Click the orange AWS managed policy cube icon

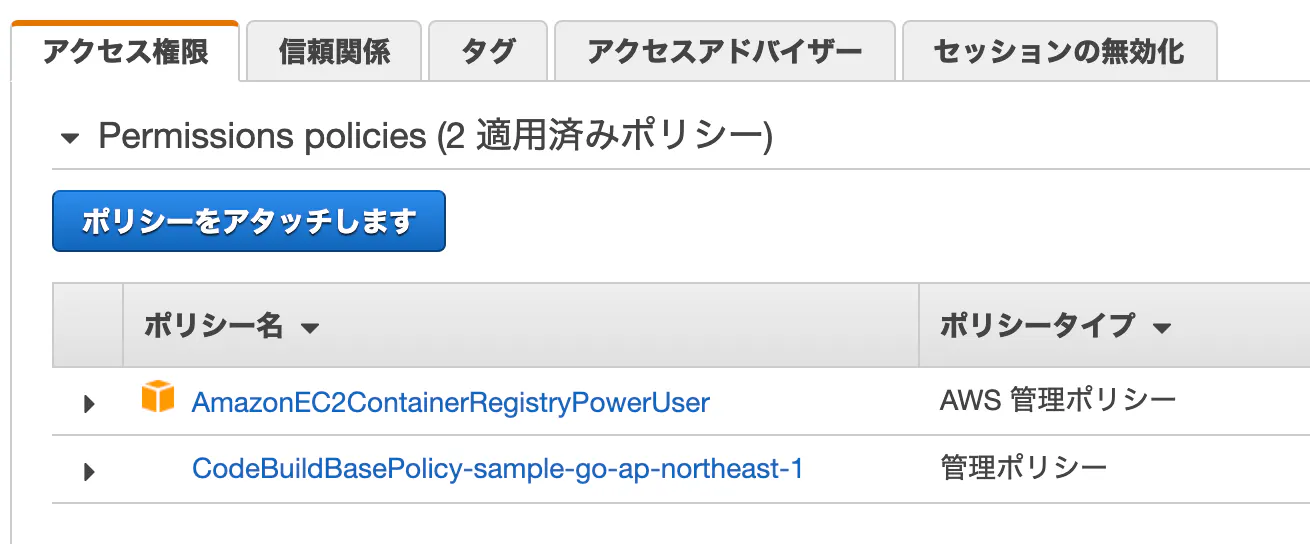point(157,397)
